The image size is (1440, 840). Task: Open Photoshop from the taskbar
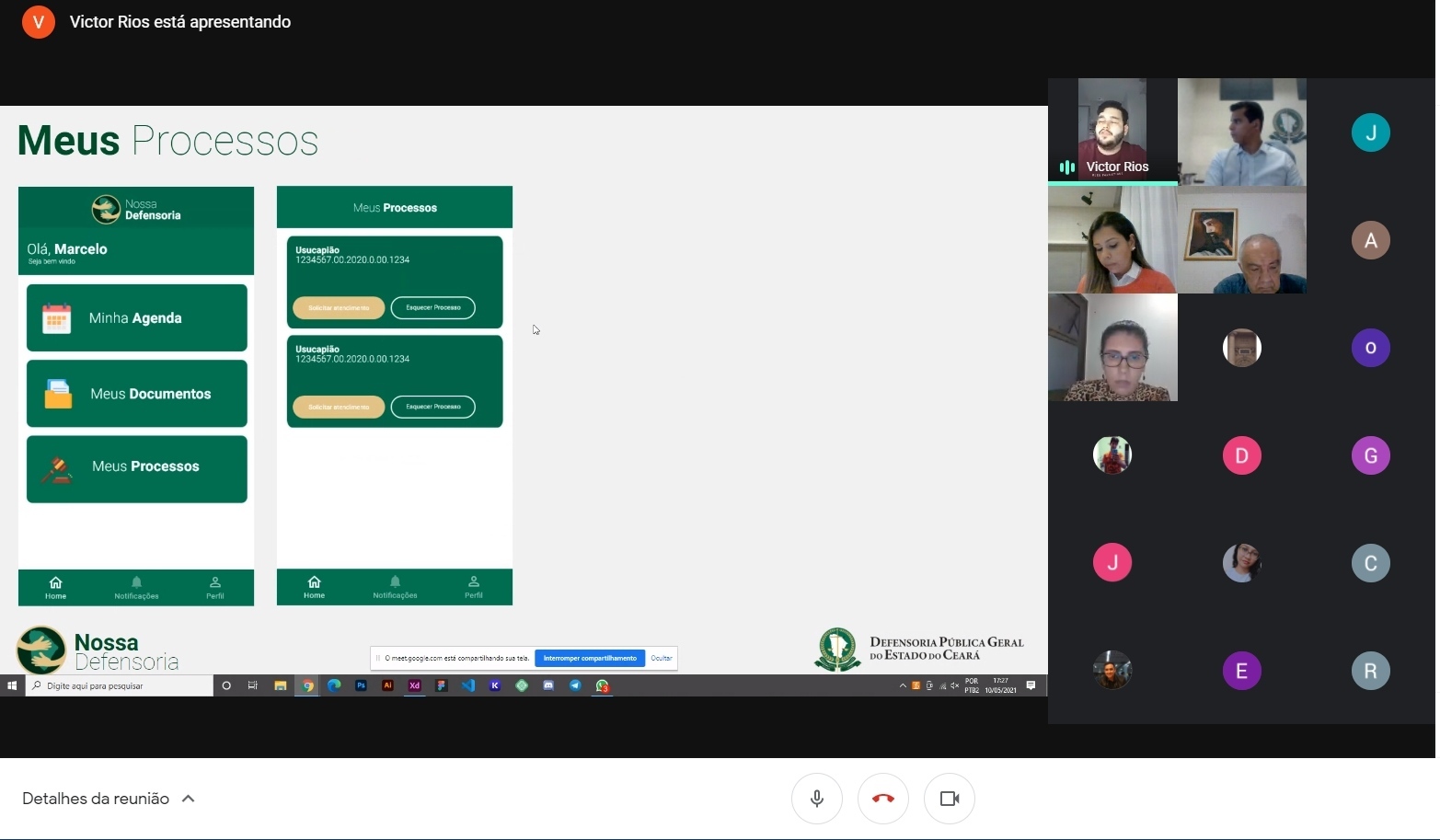point(361,685)
